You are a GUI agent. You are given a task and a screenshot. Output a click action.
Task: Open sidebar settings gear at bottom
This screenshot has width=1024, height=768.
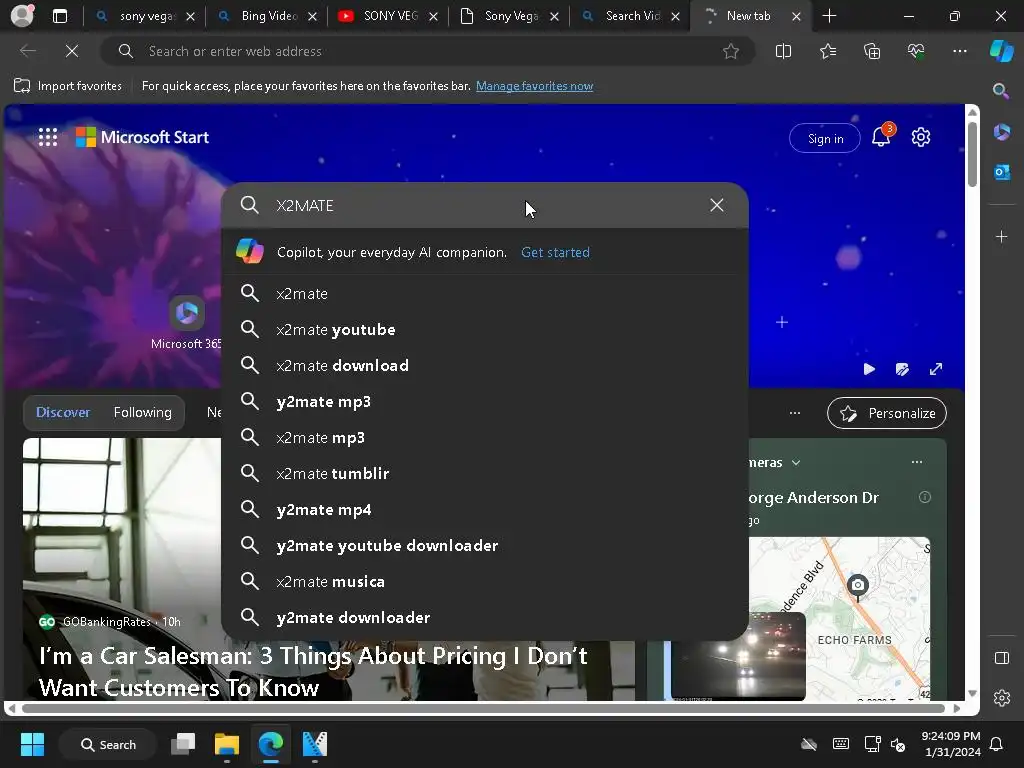[1002, 698]
